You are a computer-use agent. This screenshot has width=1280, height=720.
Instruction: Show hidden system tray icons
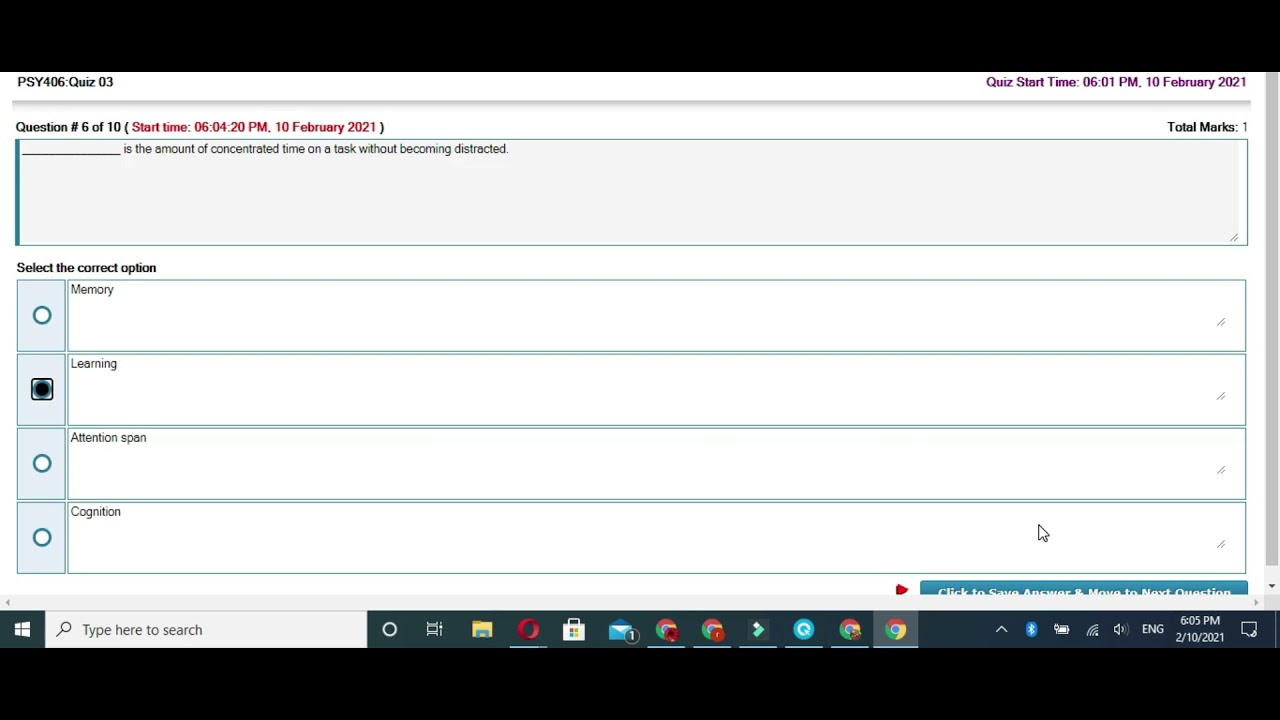point(1001,630)
